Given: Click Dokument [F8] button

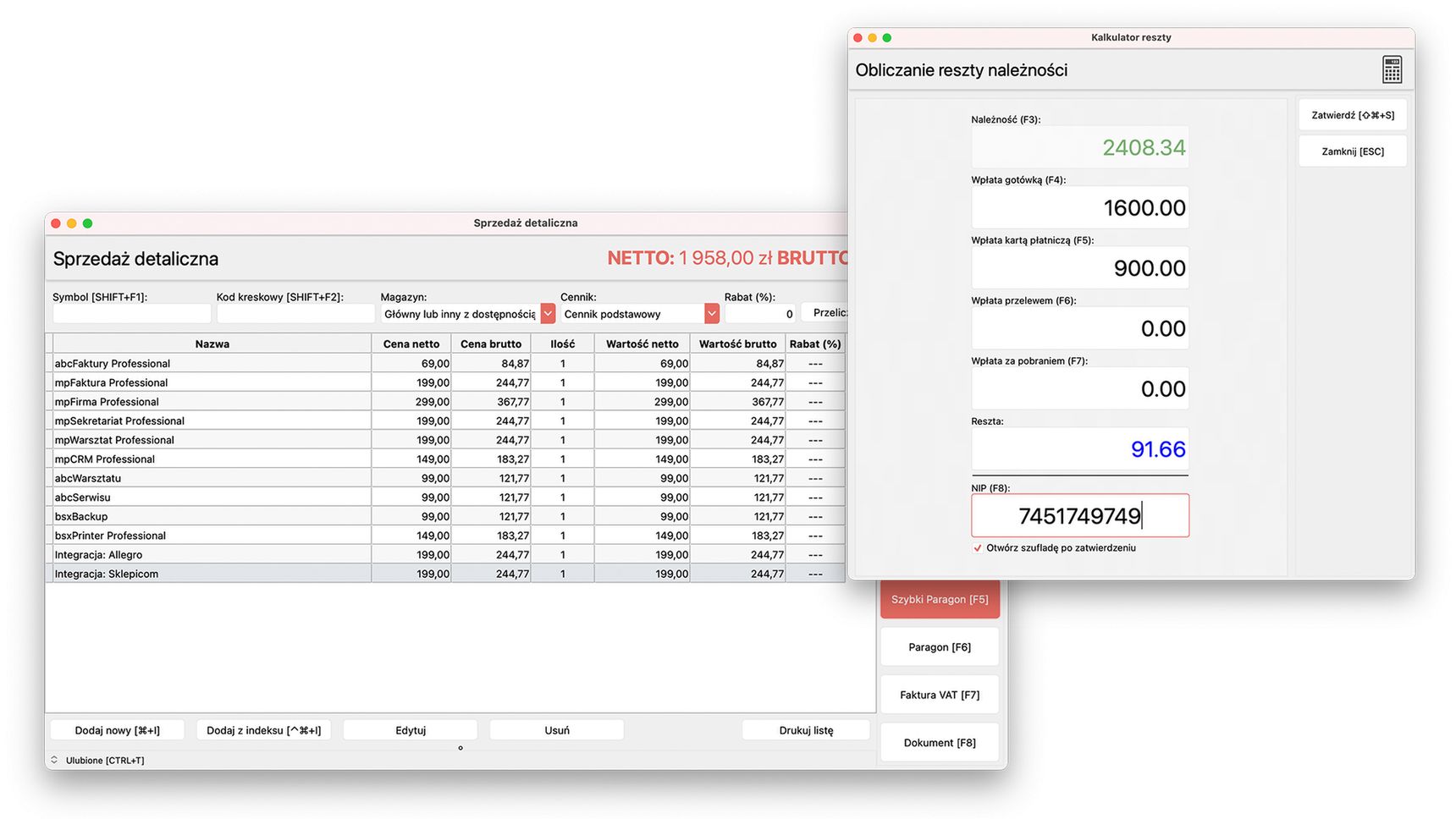Looking at the screenshot, I should pos(940,743).
